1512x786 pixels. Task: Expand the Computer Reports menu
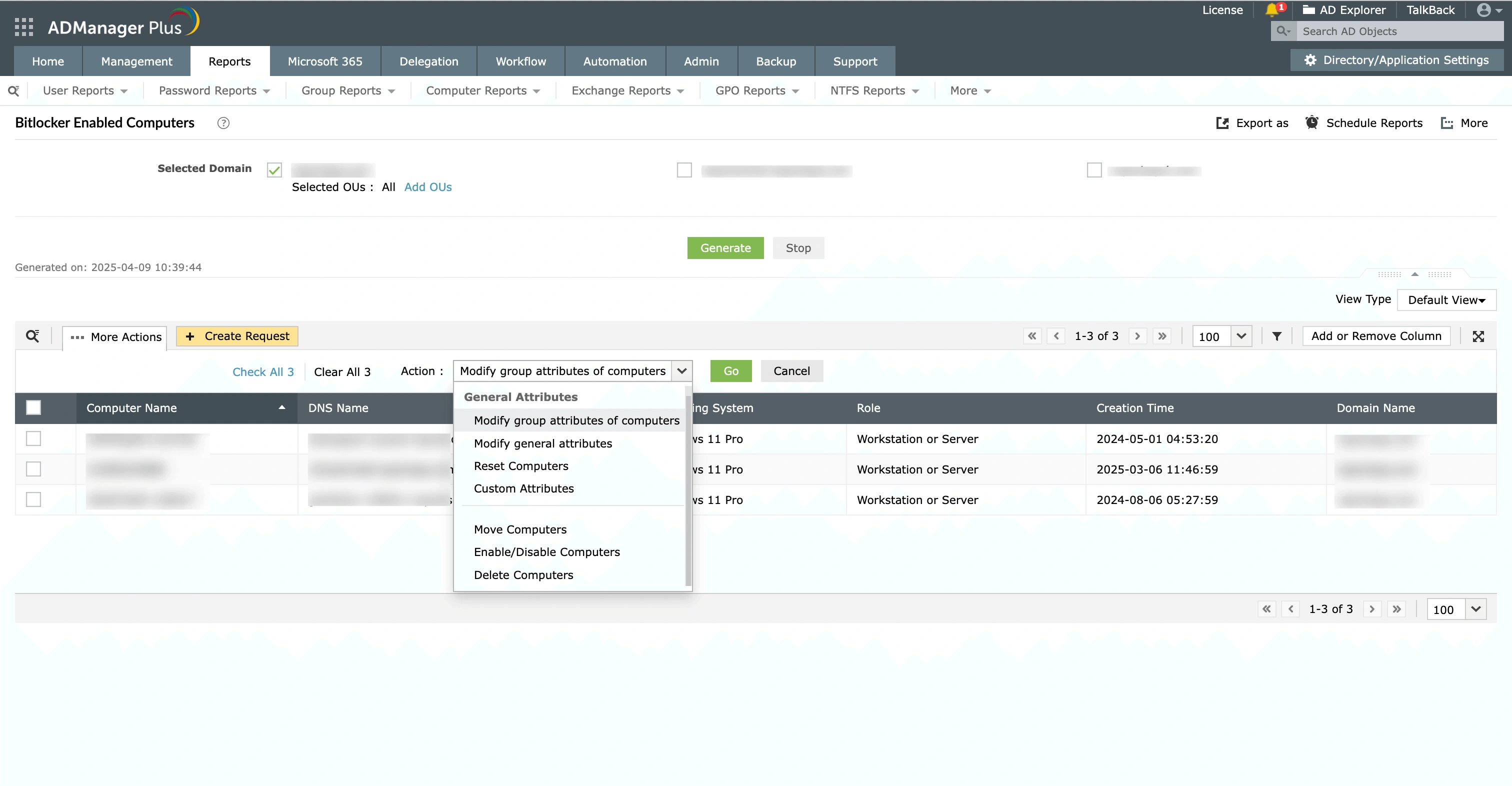click(x=482, y=90)
